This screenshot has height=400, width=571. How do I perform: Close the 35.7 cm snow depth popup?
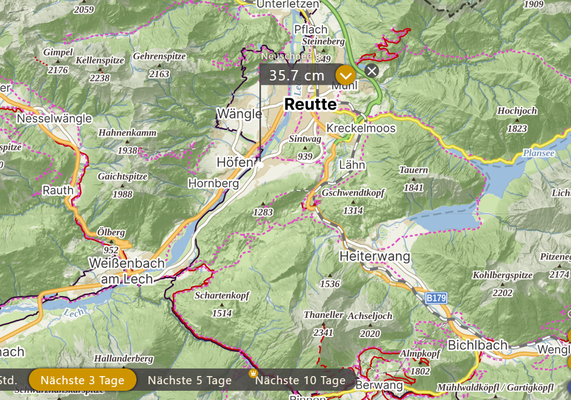(x=371, y=71)
